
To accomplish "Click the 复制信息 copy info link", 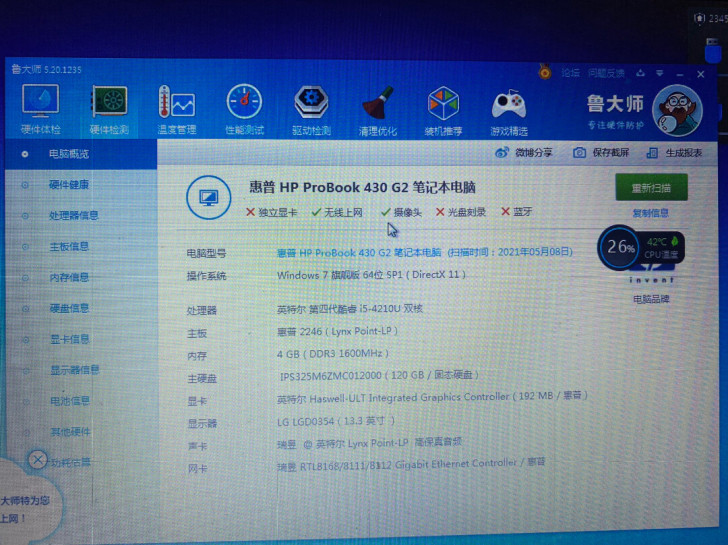I will click(x=650, y=213).
